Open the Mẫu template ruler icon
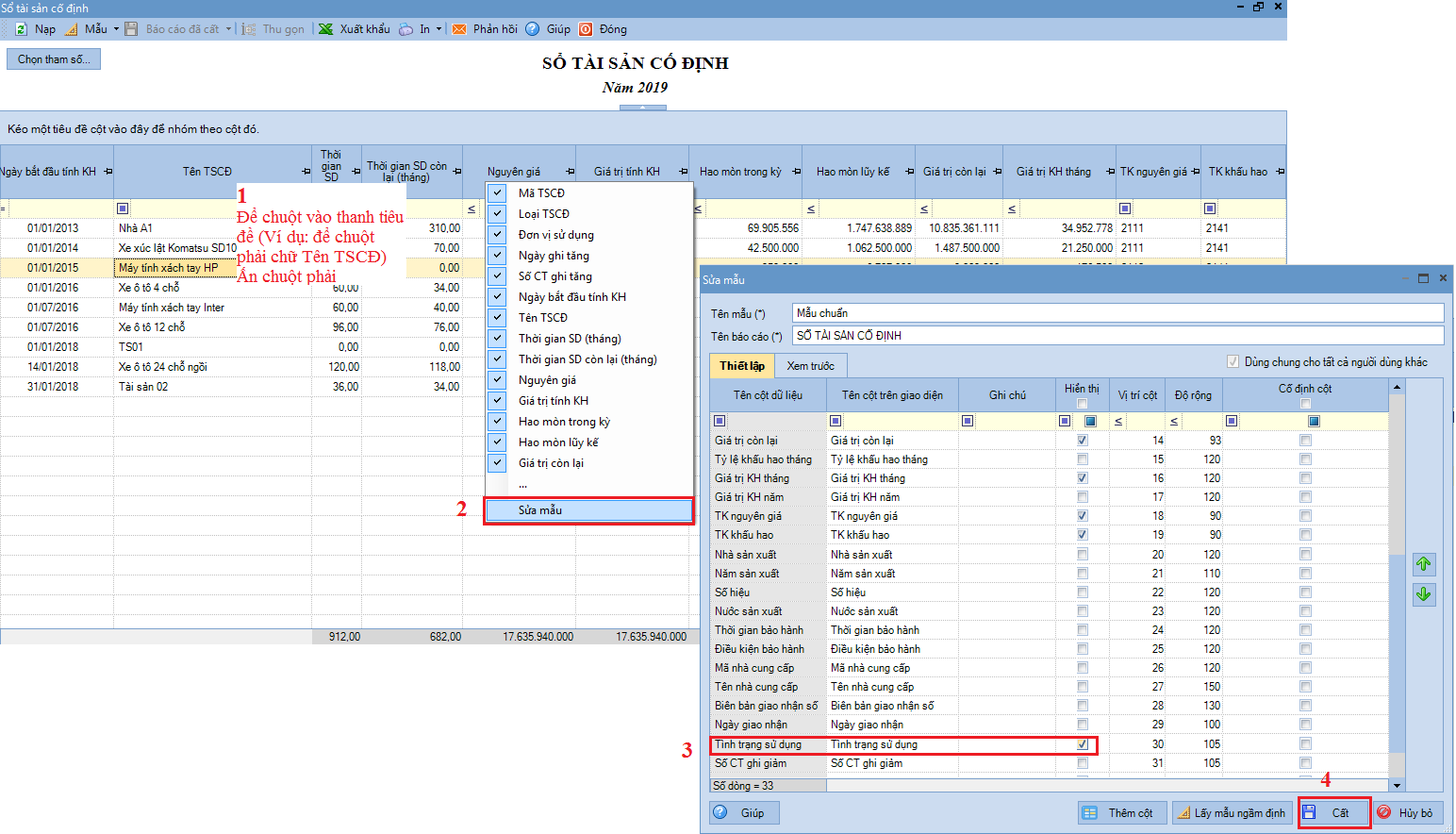 pos(72,29)
